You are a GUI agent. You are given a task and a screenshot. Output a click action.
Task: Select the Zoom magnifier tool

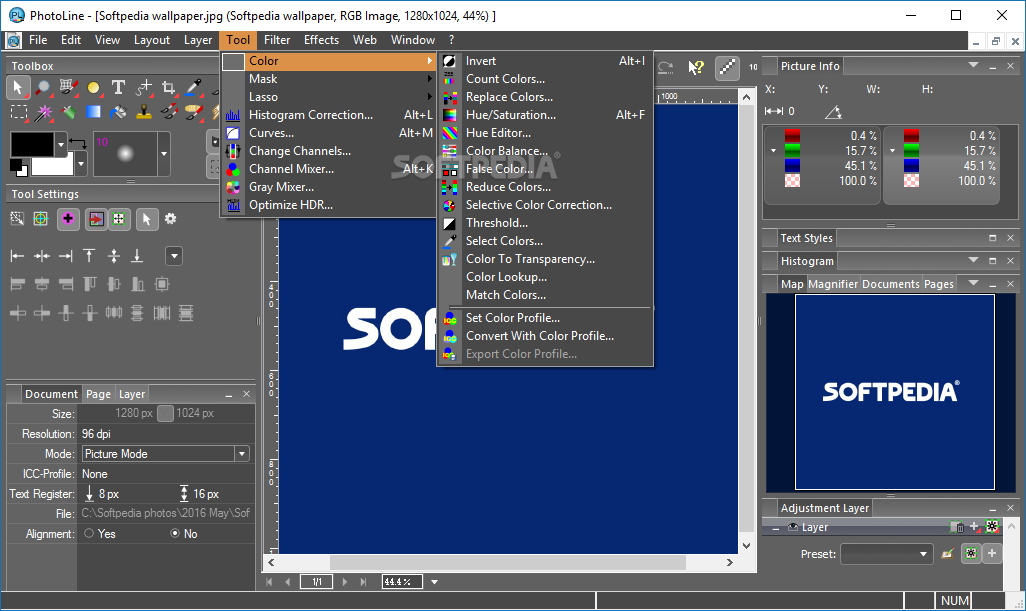pos(43,88)
